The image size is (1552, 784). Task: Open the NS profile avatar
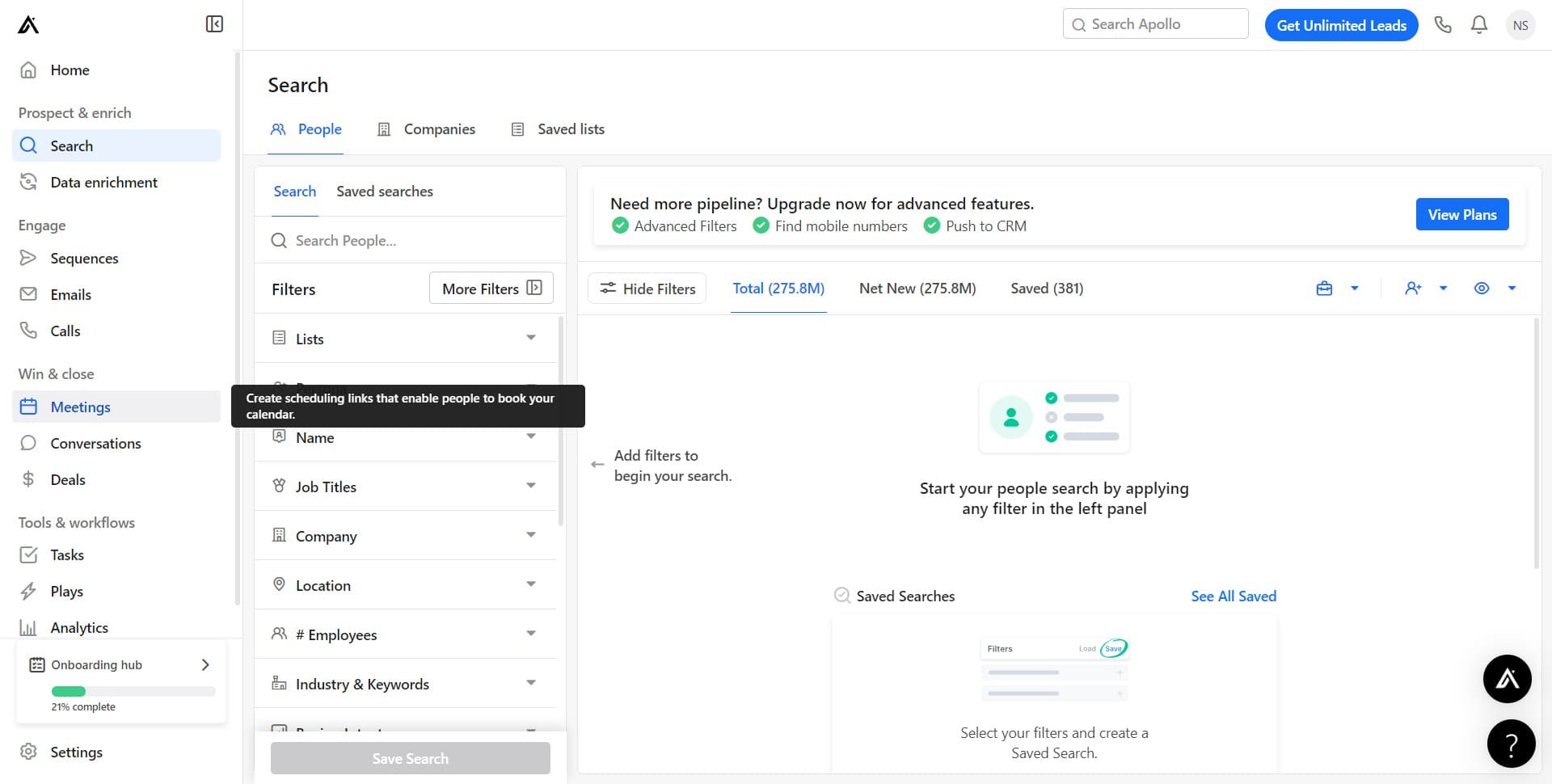1520,24
